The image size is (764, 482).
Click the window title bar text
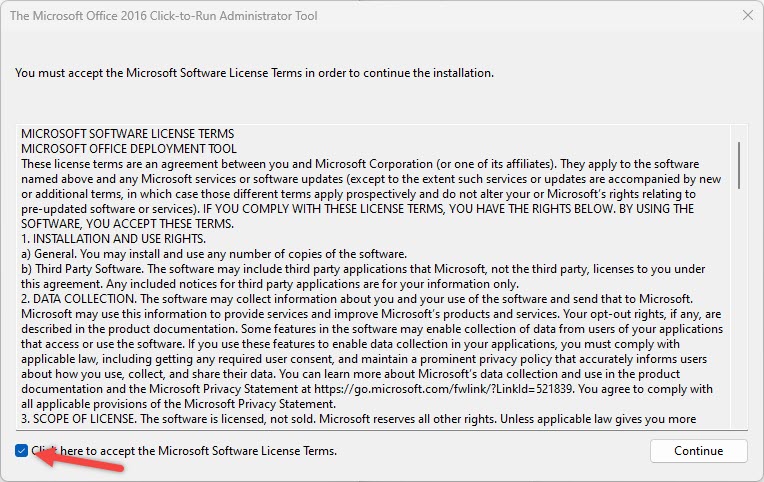178,15
